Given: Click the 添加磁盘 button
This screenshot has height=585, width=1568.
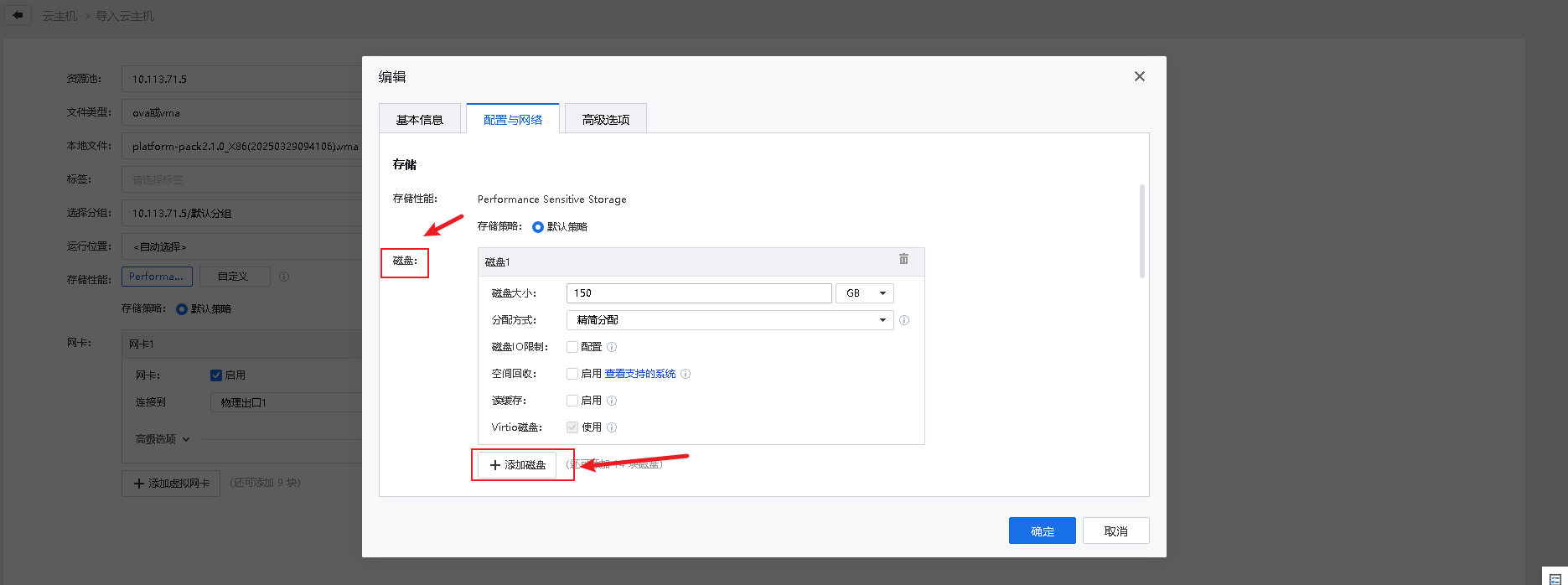Looking at the screenshot, I should coord(517,465).
